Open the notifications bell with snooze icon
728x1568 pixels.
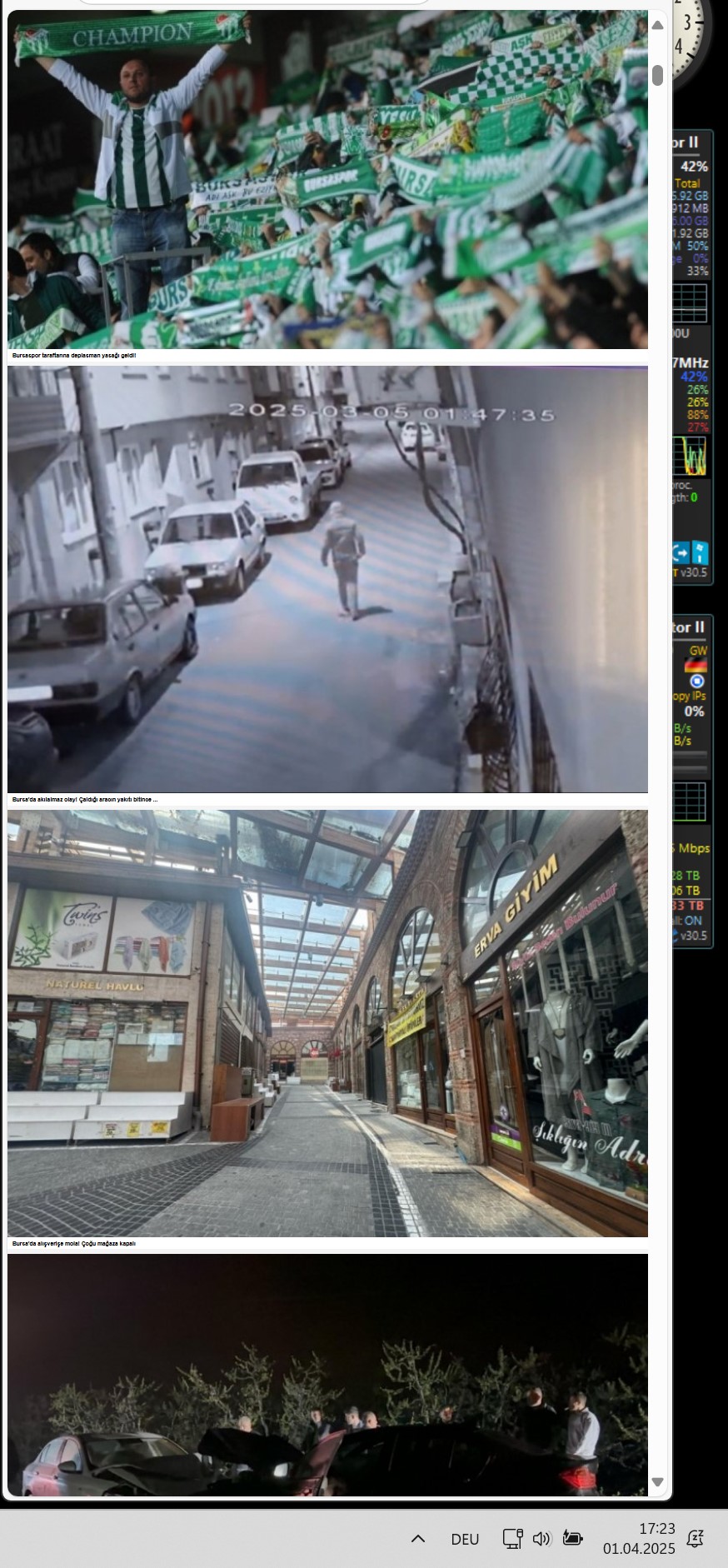(x=695, y=1539)
